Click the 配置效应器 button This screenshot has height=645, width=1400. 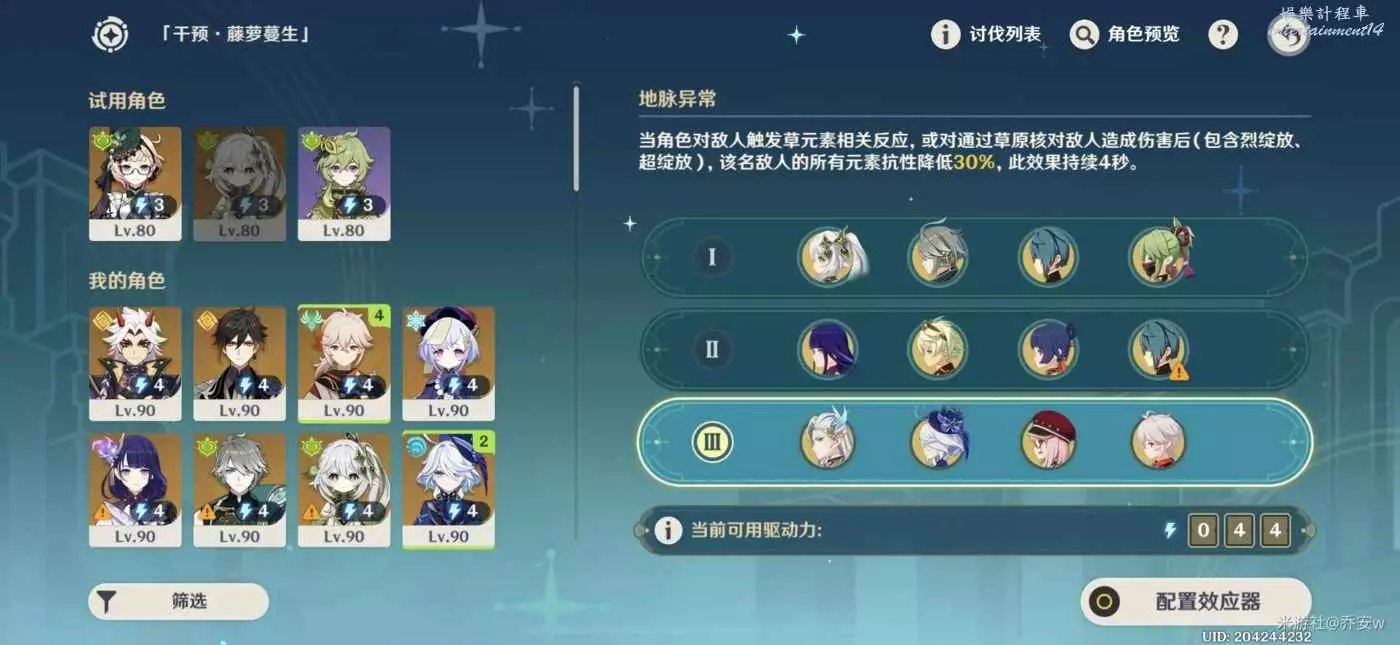pos(1196,602)
